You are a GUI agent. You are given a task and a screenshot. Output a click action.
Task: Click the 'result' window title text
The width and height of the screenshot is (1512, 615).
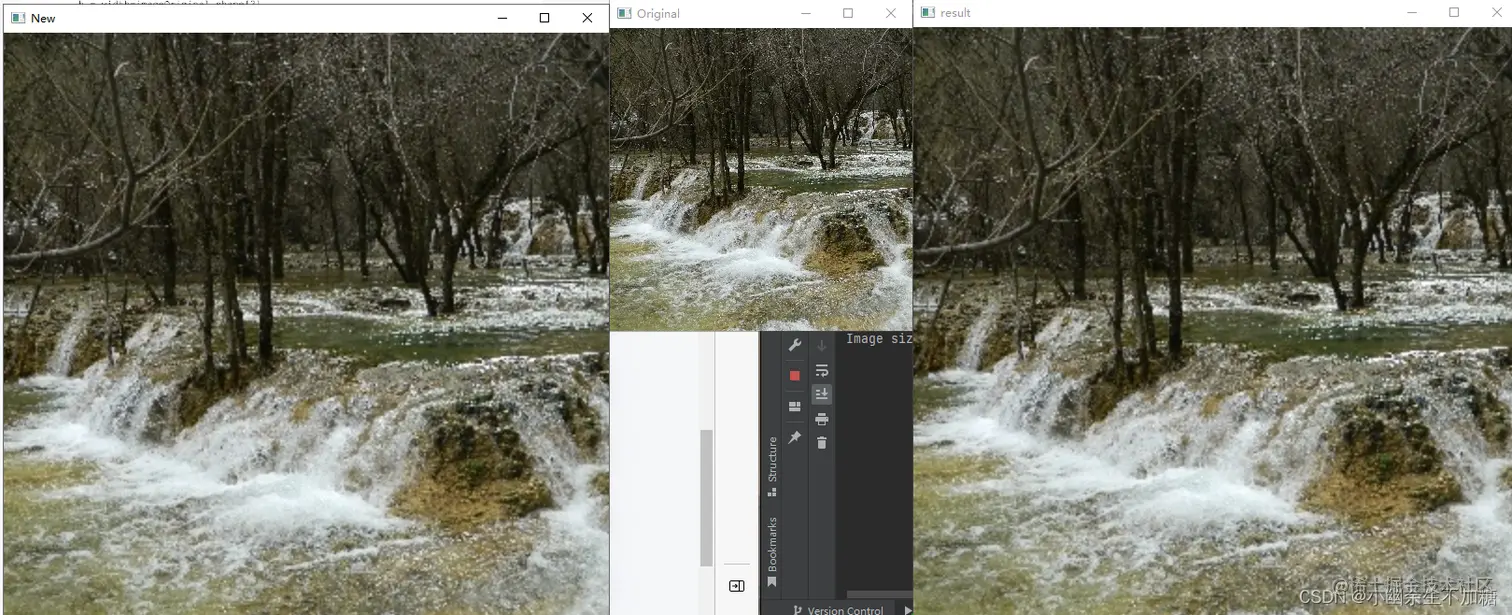956,13
